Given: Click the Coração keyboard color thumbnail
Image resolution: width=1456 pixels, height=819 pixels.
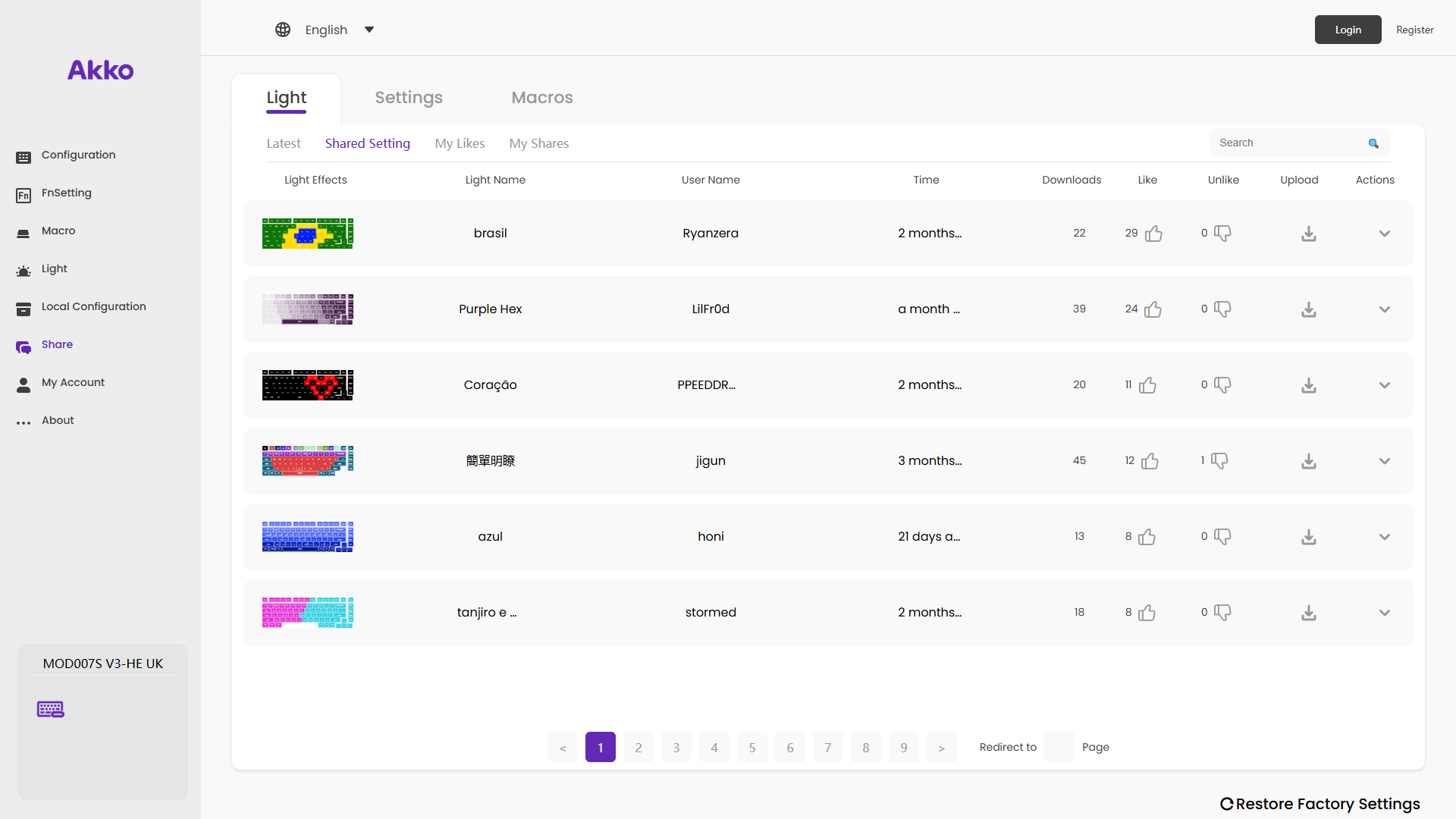Looking at the screenshot, I should coord(307,385).
